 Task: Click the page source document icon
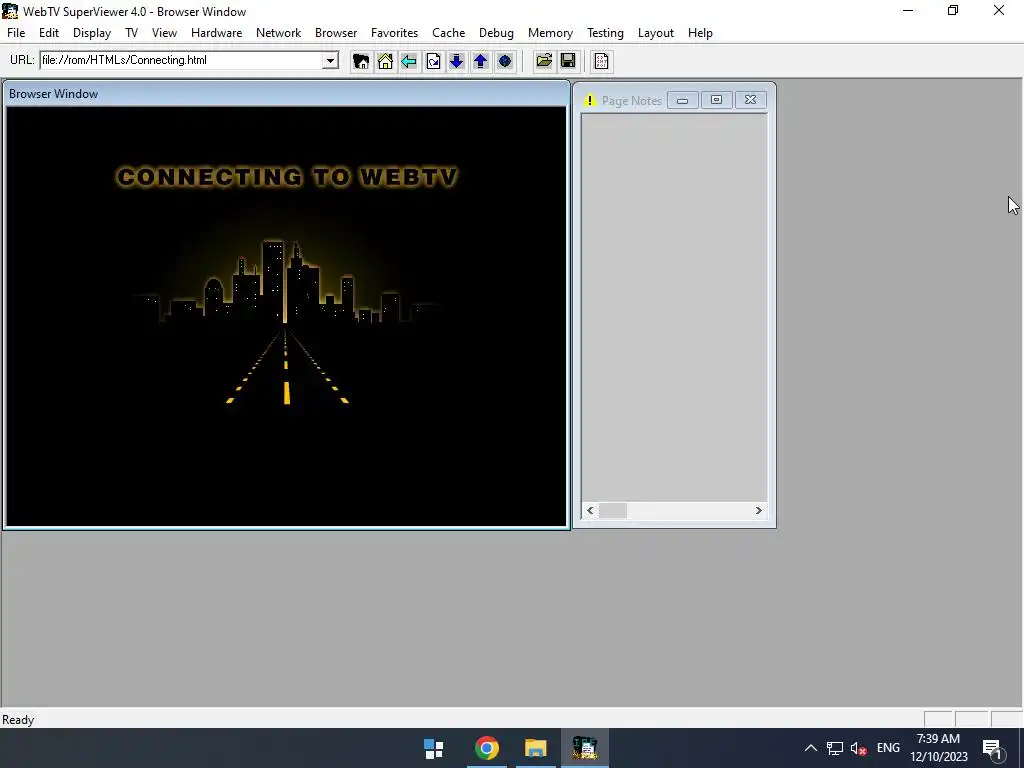601,61
